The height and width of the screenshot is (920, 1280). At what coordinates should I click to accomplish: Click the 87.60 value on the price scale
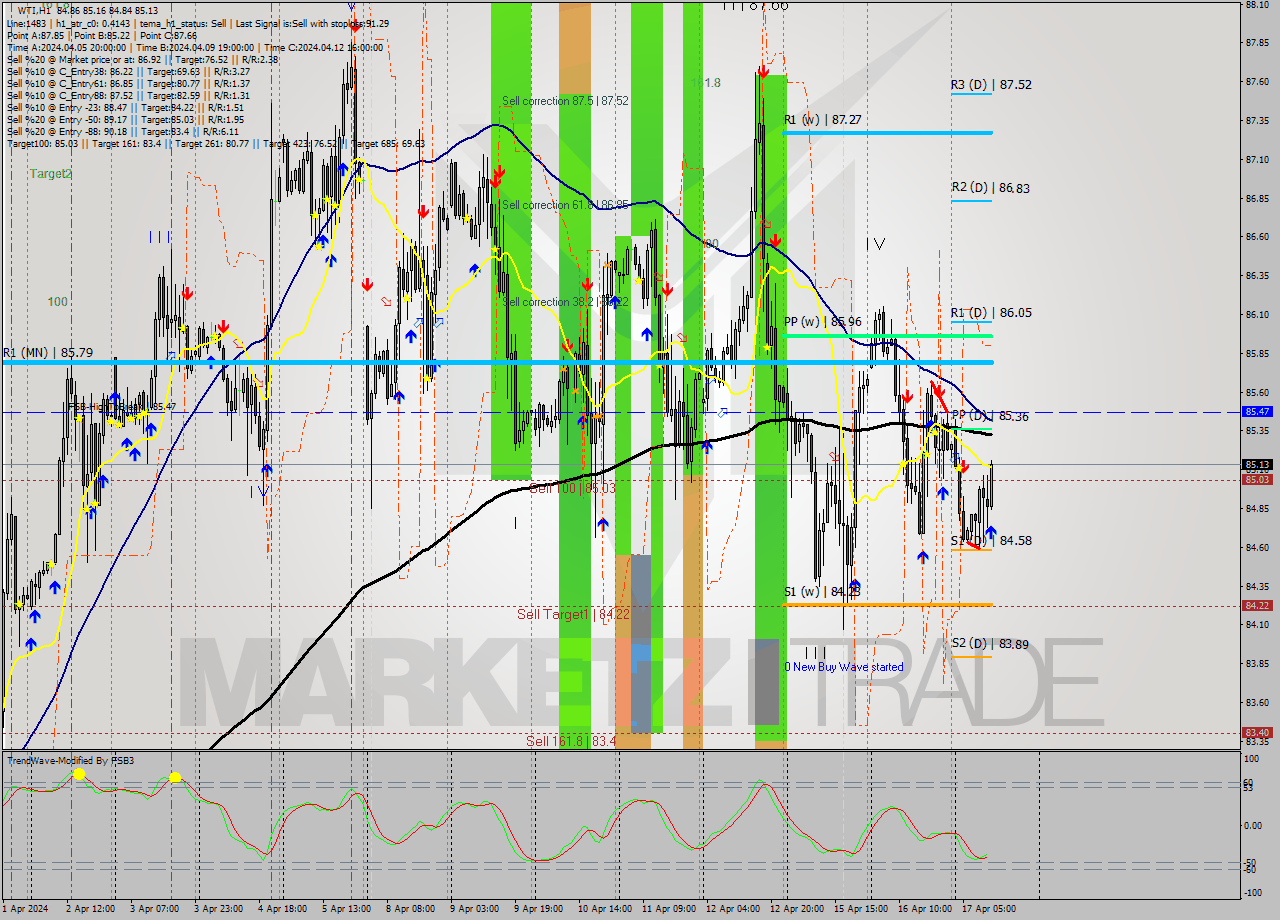click(1258, 82)
